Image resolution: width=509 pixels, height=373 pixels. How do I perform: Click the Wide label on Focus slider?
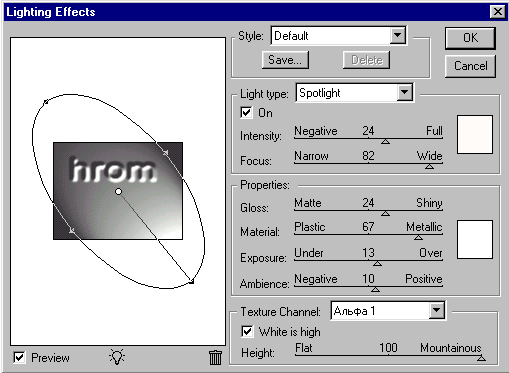click(x=429, y=156)
